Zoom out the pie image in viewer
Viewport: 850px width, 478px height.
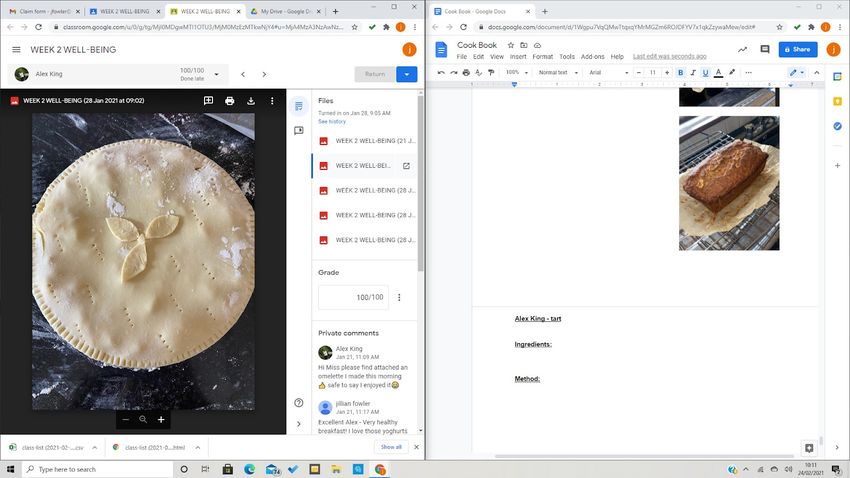tap(126, 419)
